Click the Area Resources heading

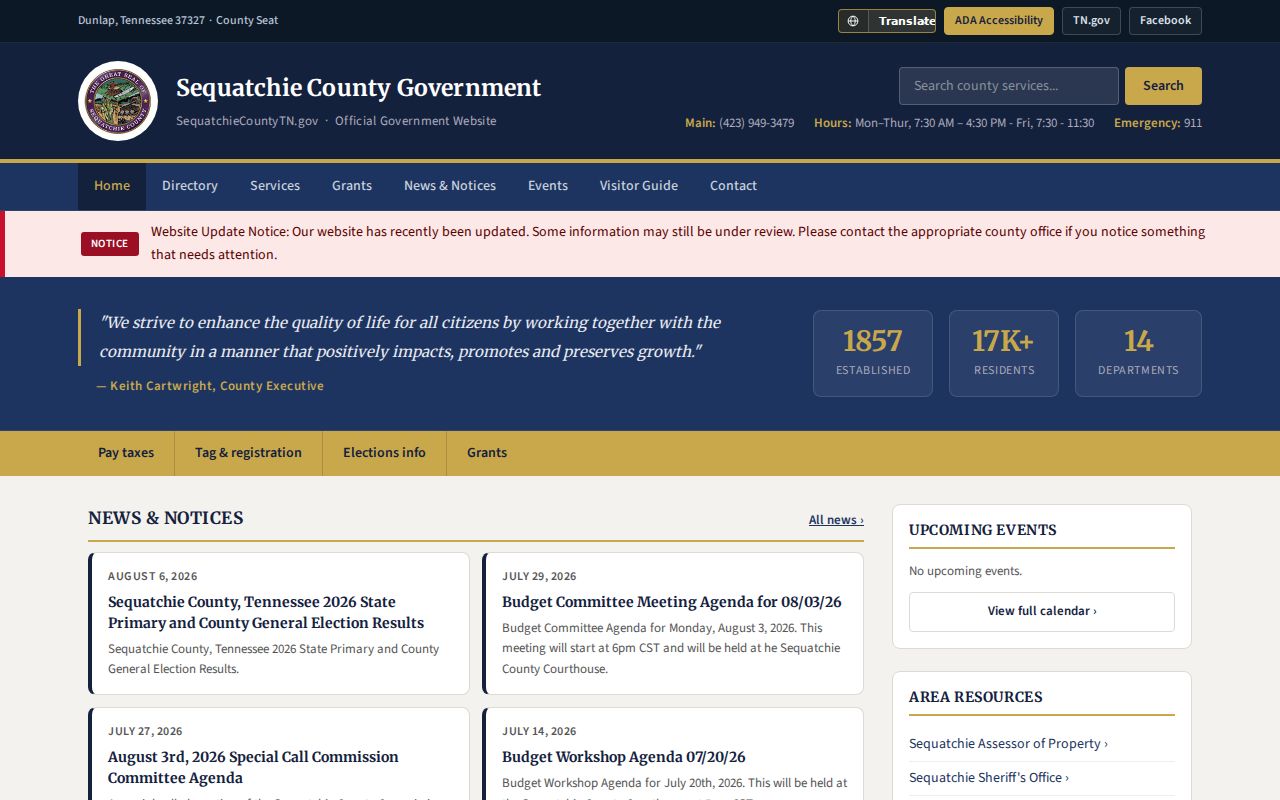click(975, 697)
